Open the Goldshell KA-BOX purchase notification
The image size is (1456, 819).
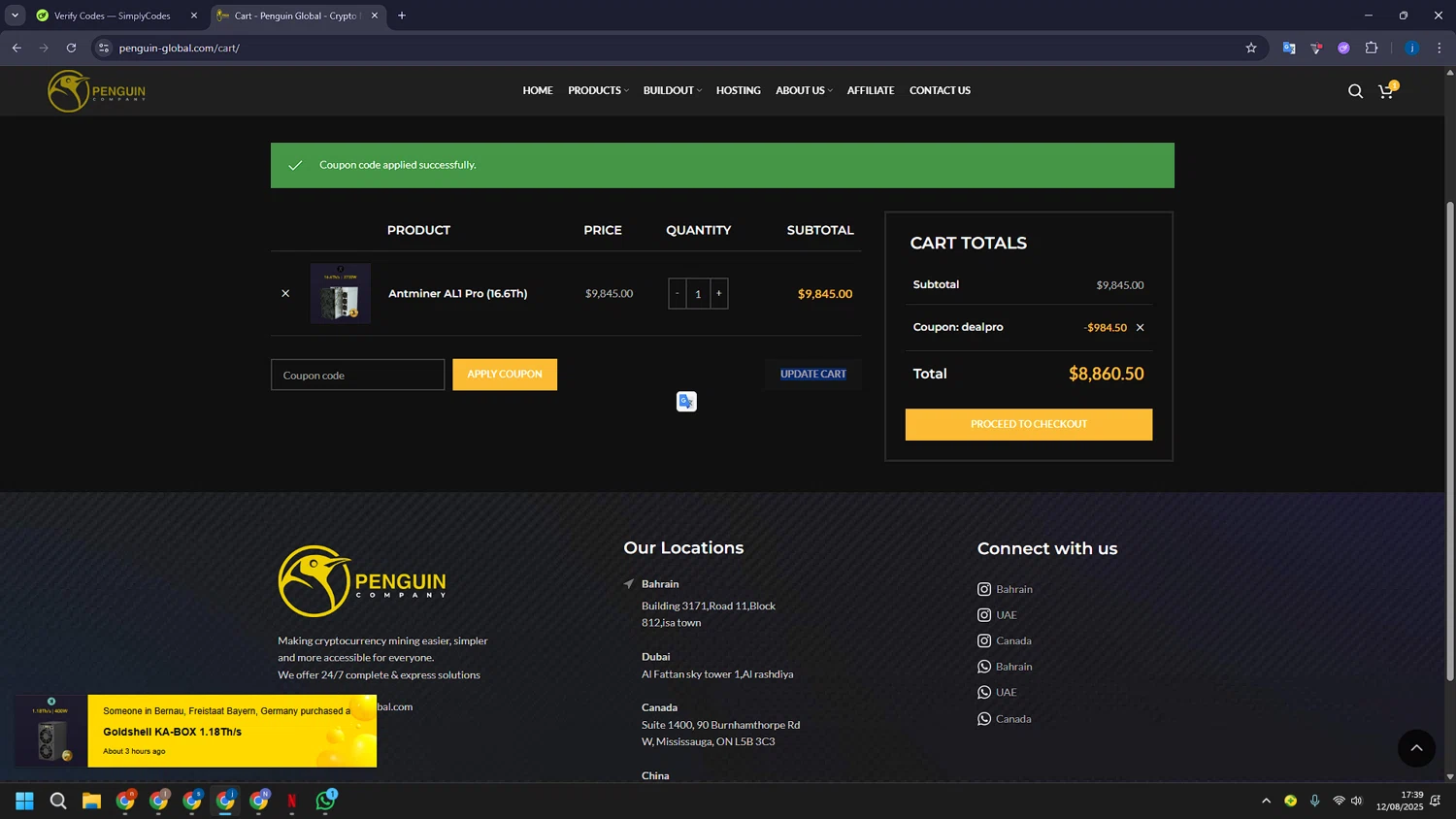tap(196, 731)
